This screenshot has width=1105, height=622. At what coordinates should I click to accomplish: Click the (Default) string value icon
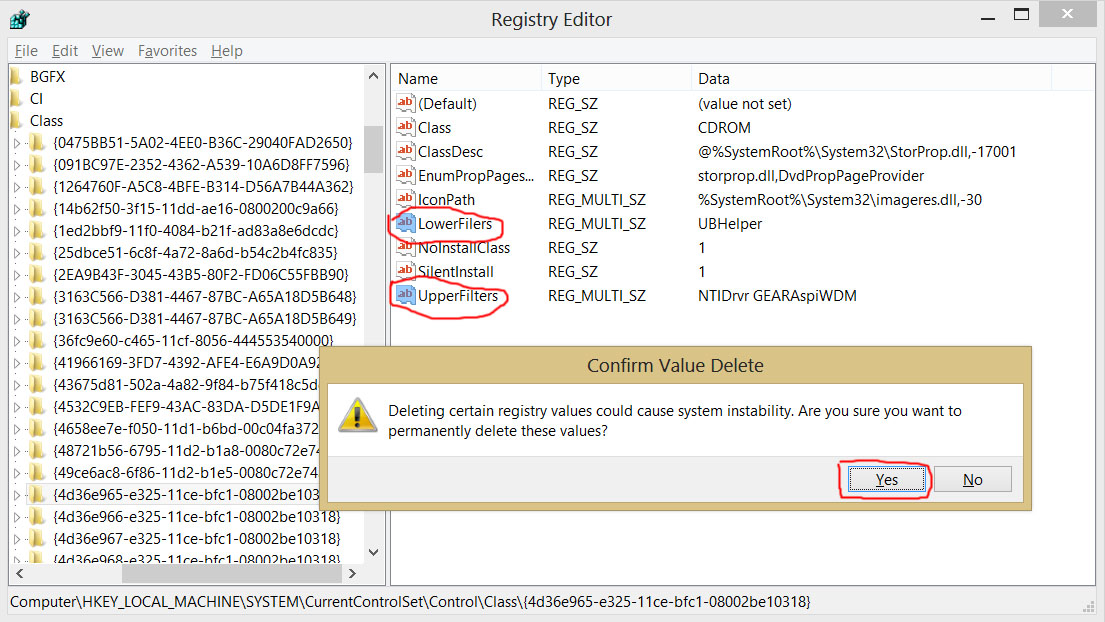[406, 103]
